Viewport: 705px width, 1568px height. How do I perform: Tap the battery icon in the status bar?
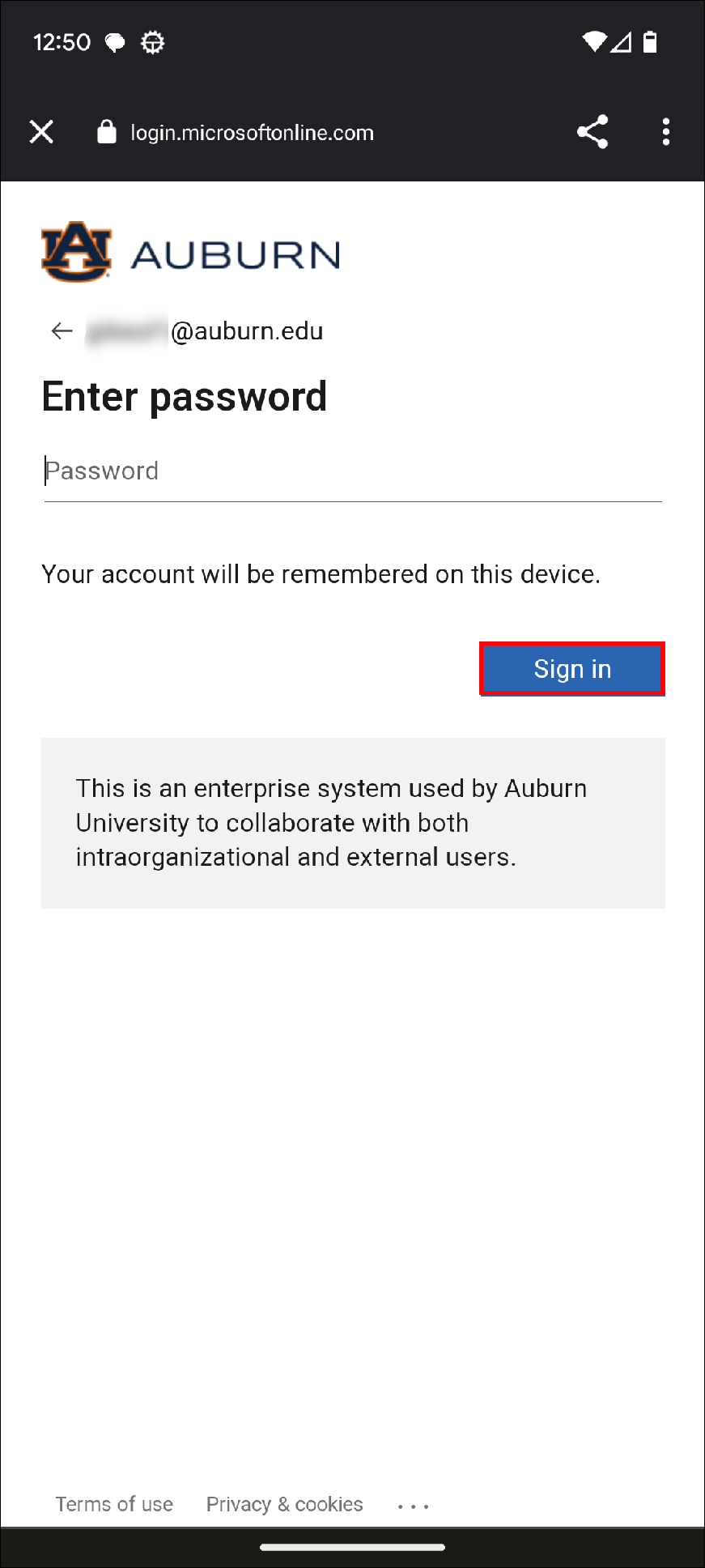(649, 42)
